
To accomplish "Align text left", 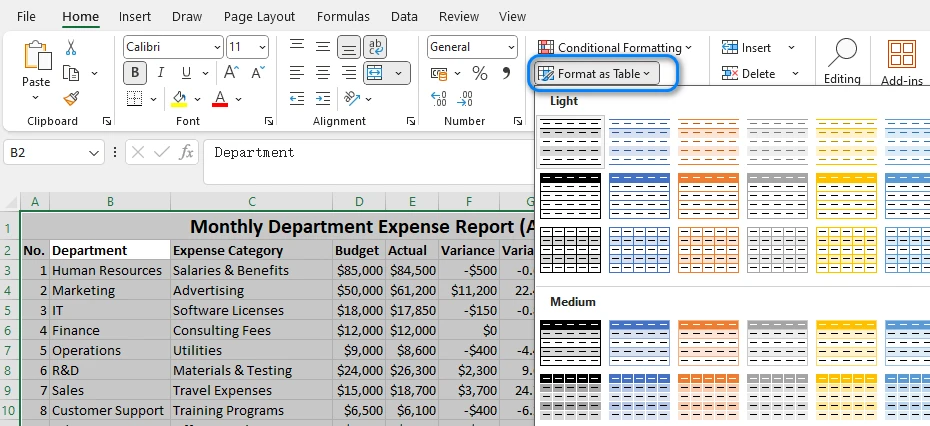I will pos(297,73).
